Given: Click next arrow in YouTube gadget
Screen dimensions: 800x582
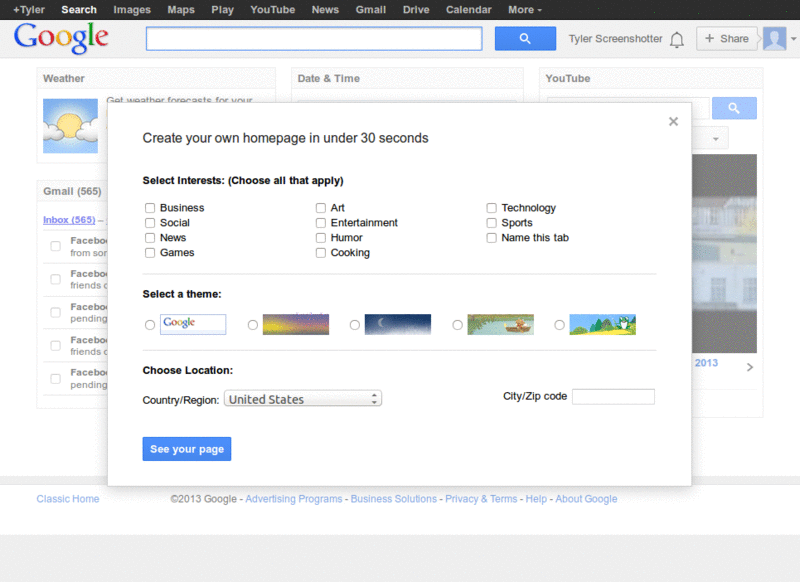Looking at the screenshot, I should pyautogui.click(x=749, y=367).
